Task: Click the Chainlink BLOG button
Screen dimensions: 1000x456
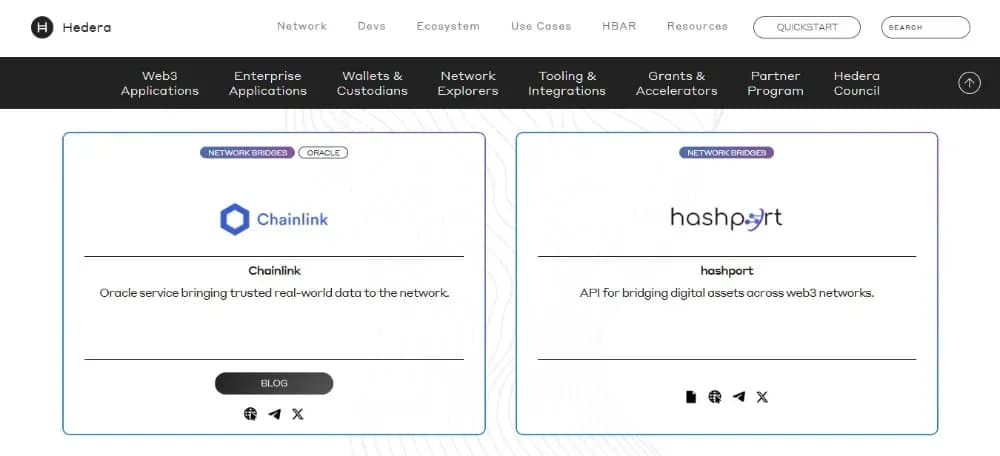Action: (274, 383)
